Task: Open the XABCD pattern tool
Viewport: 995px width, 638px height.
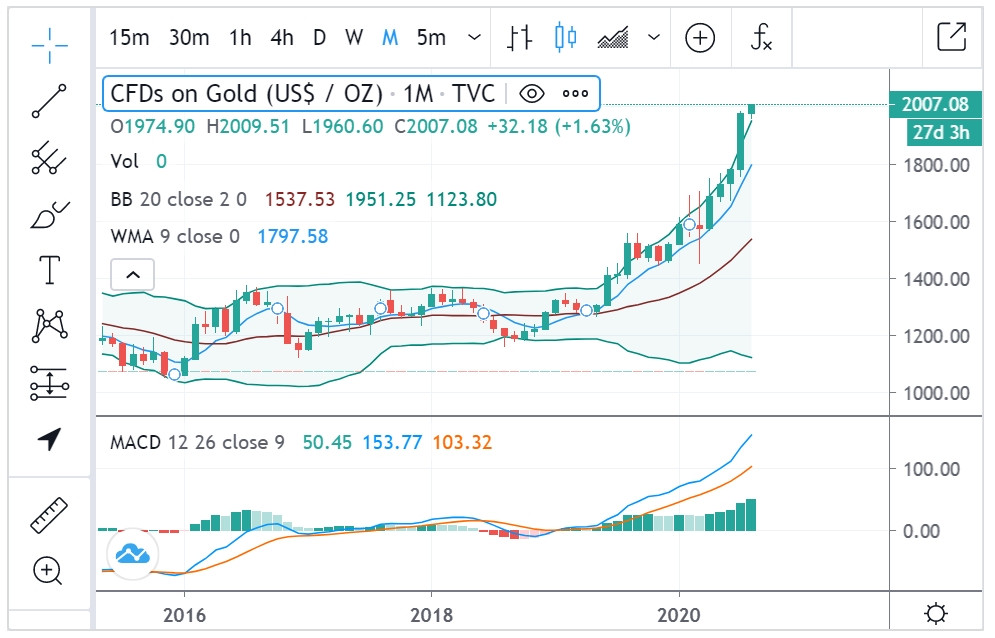Action: click(x=49, y=325)
